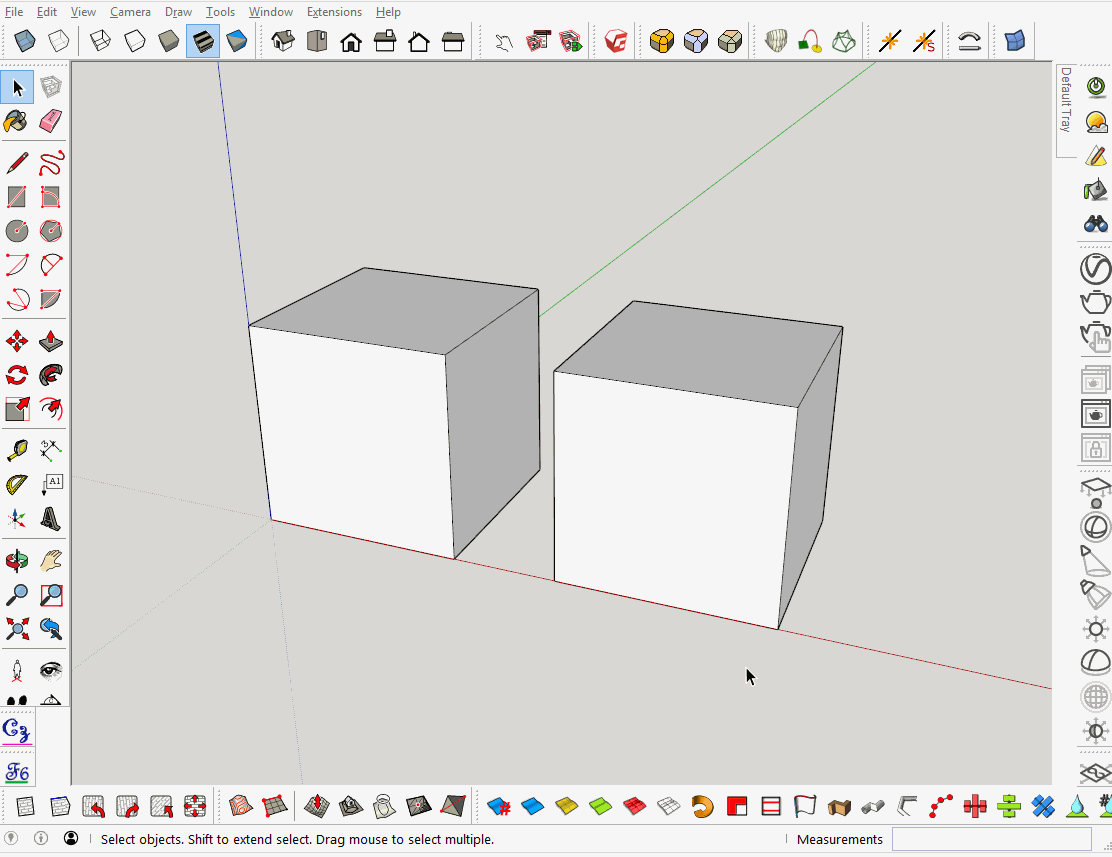Click the Zoom Extents tool
This screenshot has width=1112, height=857.
click(x=15, y=628)
